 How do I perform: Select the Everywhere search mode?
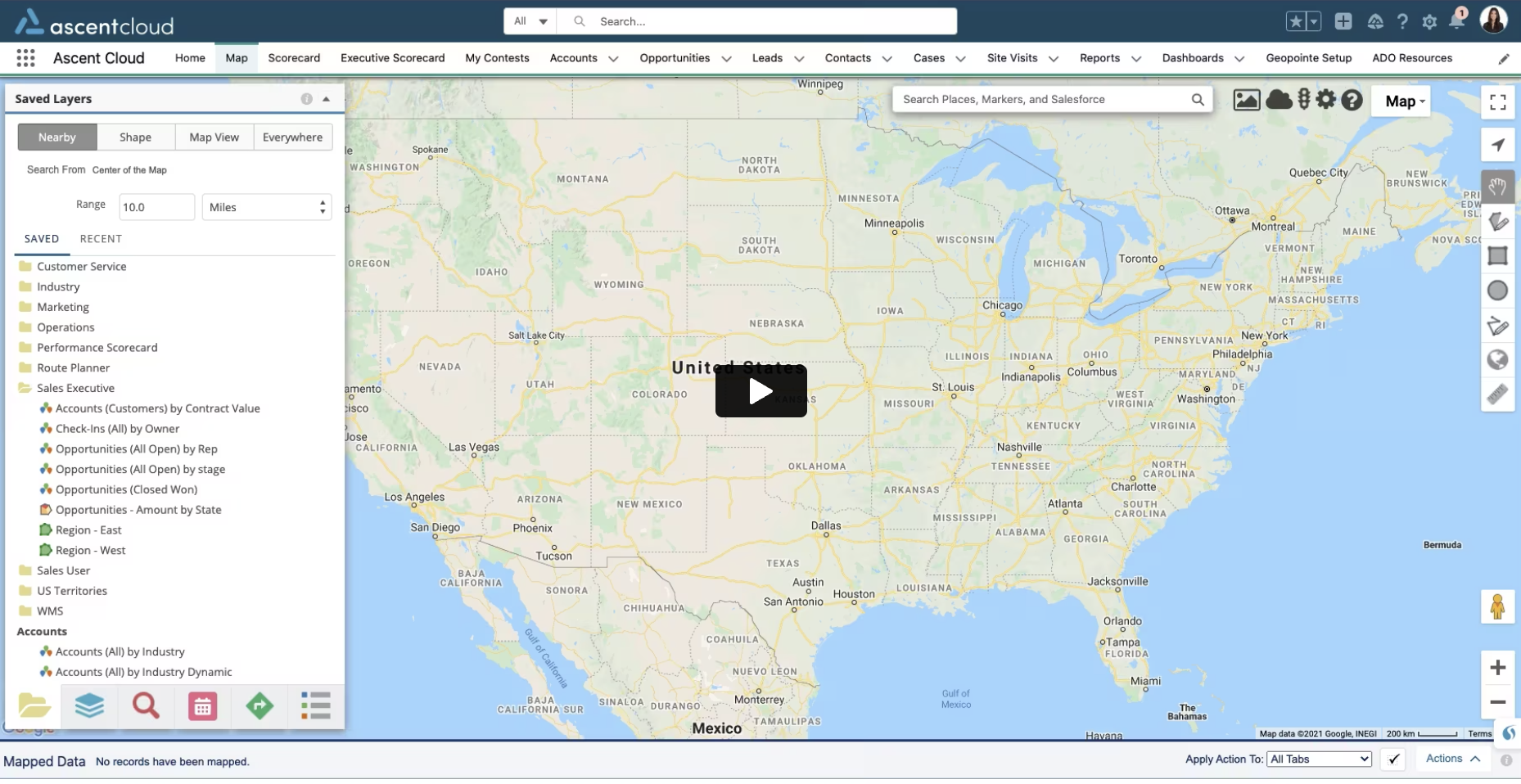293,137
